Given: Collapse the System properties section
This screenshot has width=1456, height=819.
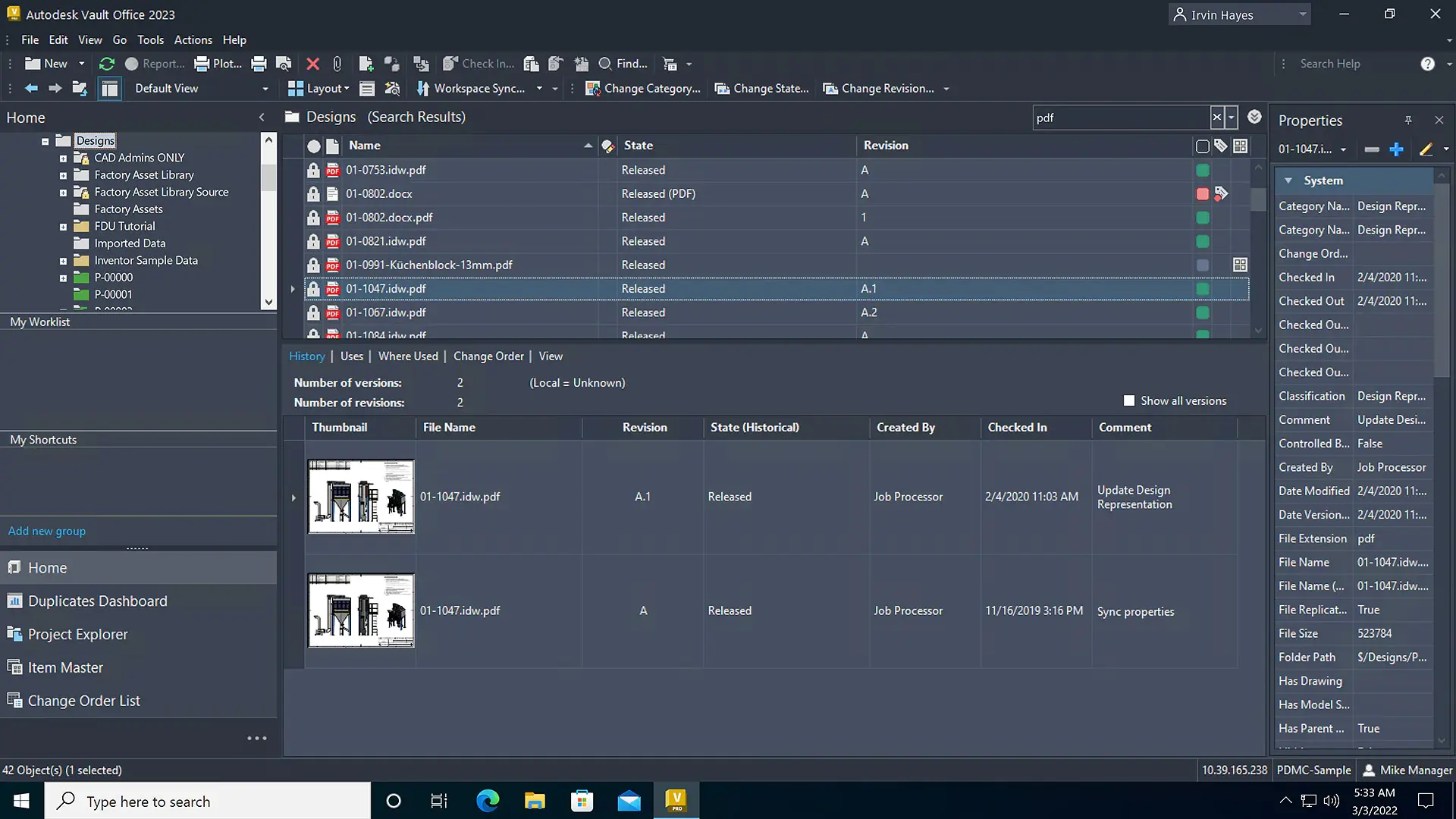Looking at the screenshot, I should 1288,180.
